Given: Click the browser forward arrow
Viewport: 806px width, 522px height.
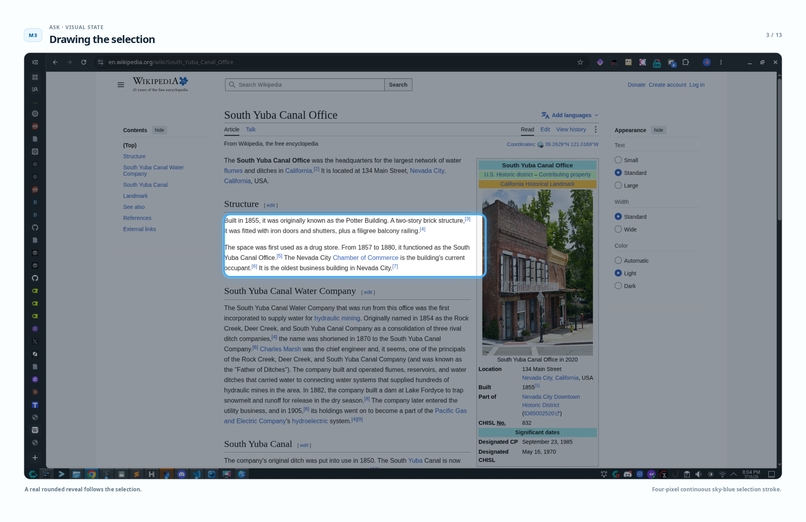Looking at the screenshot, I should click(x=69, y=62).
